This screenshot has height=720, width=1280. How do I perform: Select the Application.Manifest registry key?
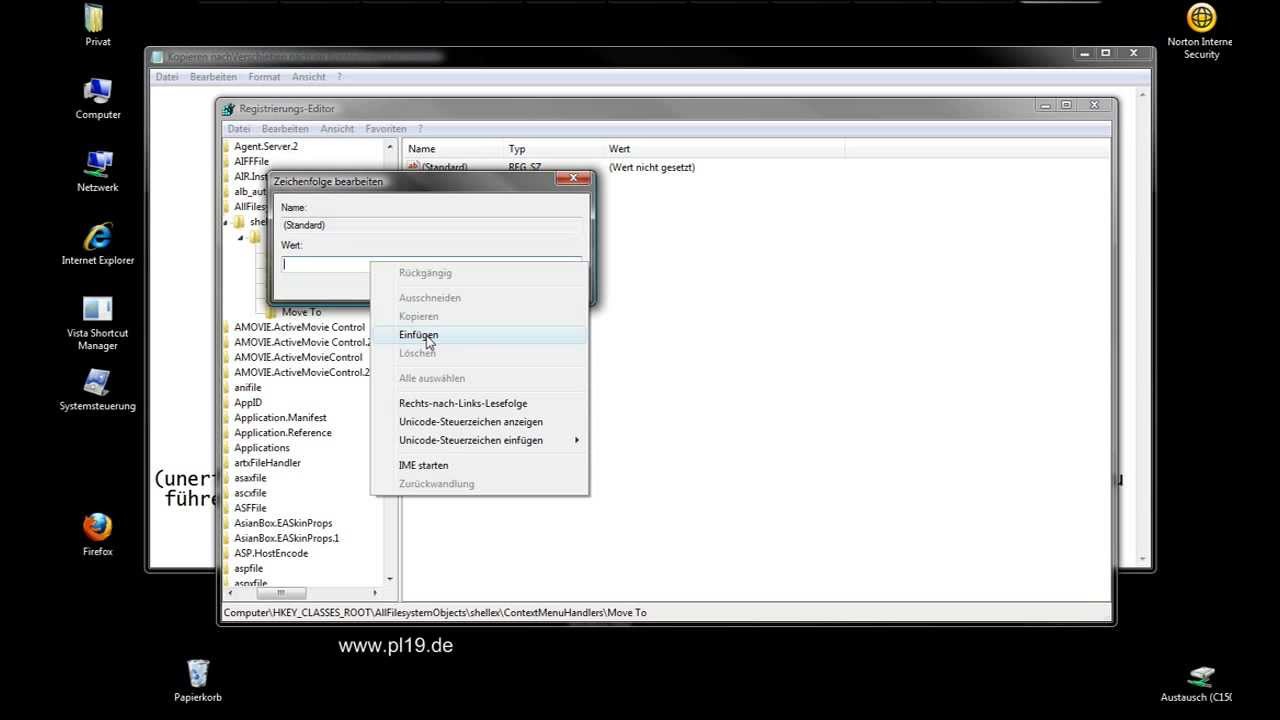click(x=280, y=417)
